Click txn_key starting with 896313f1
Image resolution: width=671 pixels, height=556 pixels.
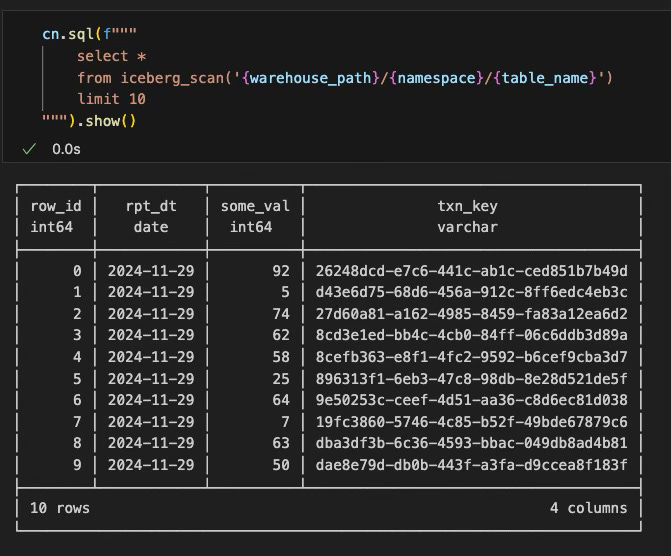pos(472,379)
